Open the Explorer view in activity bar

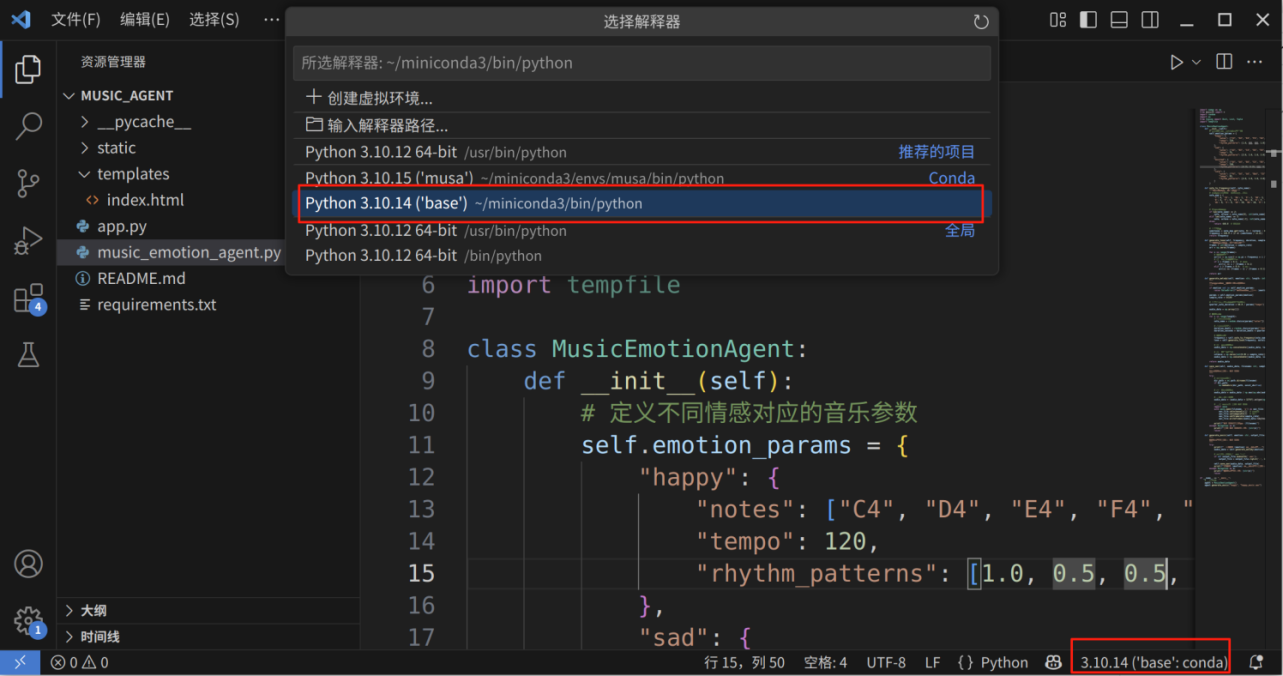click(28, 69)
